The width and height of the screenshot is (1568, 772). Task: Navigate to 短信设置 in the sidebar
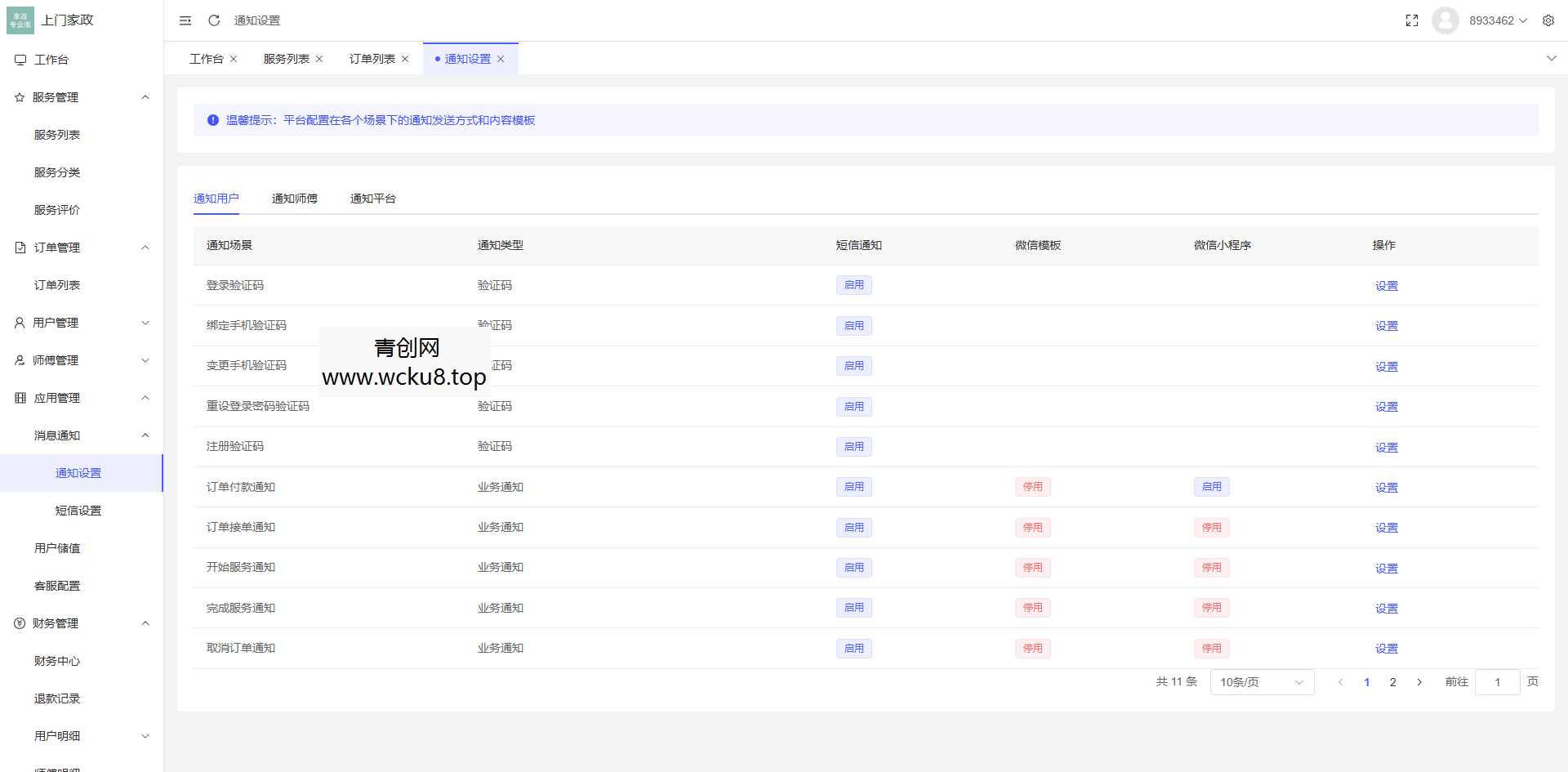[x=78, y=510]
